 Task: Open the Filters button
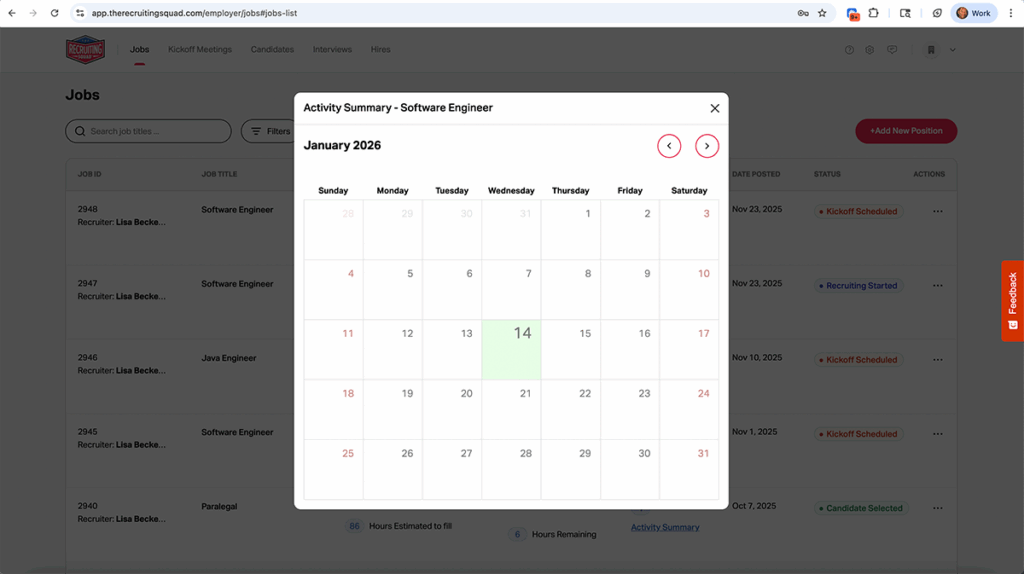click(271, 131)
